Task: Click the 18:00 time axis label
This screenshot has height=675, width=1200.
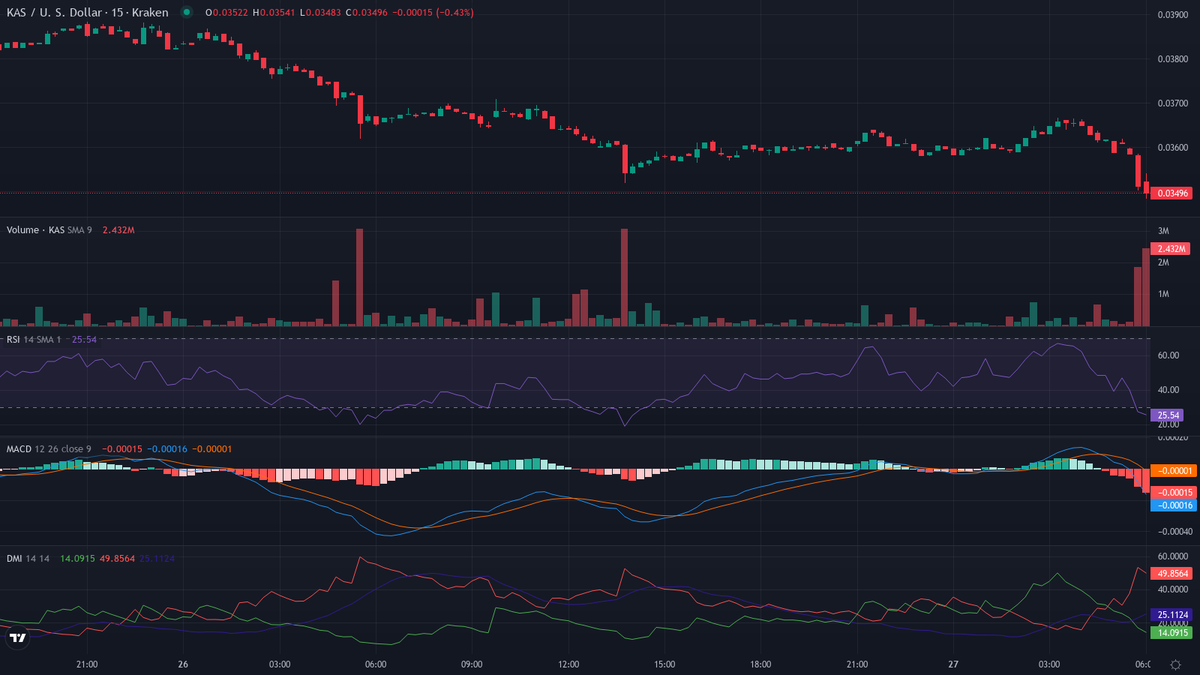Action: point(760,664)
